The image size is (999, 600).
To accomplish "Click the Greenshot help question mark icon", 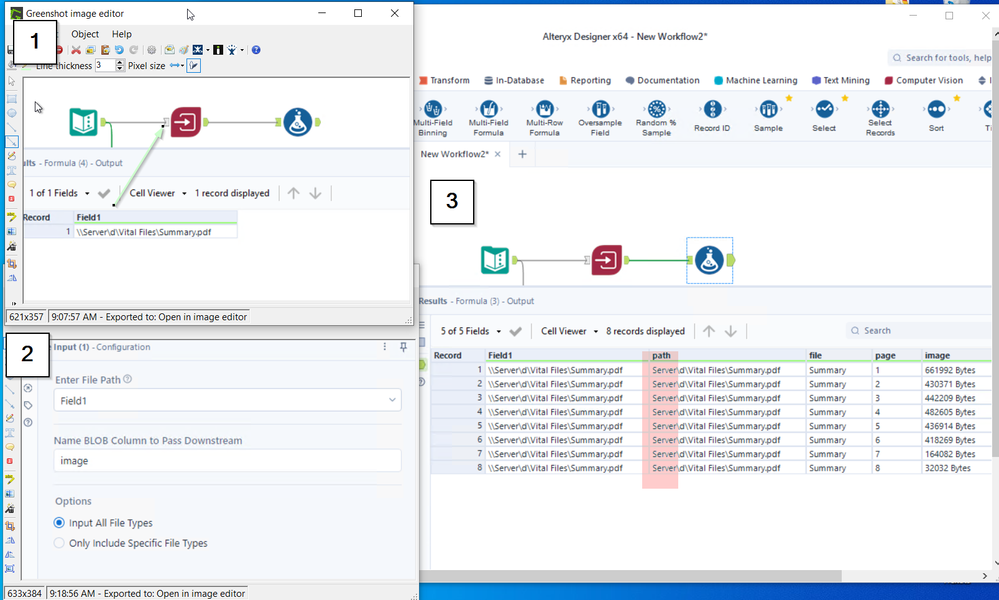I will (x=256, y=50).
